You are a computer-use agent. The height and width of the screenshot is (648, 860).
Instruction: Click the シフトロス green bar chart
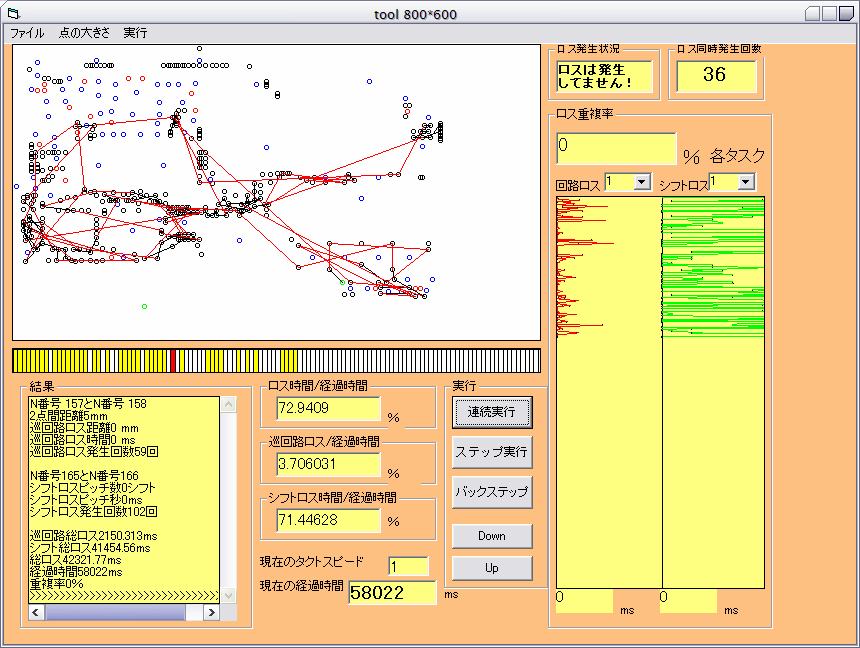pos(713,392)
